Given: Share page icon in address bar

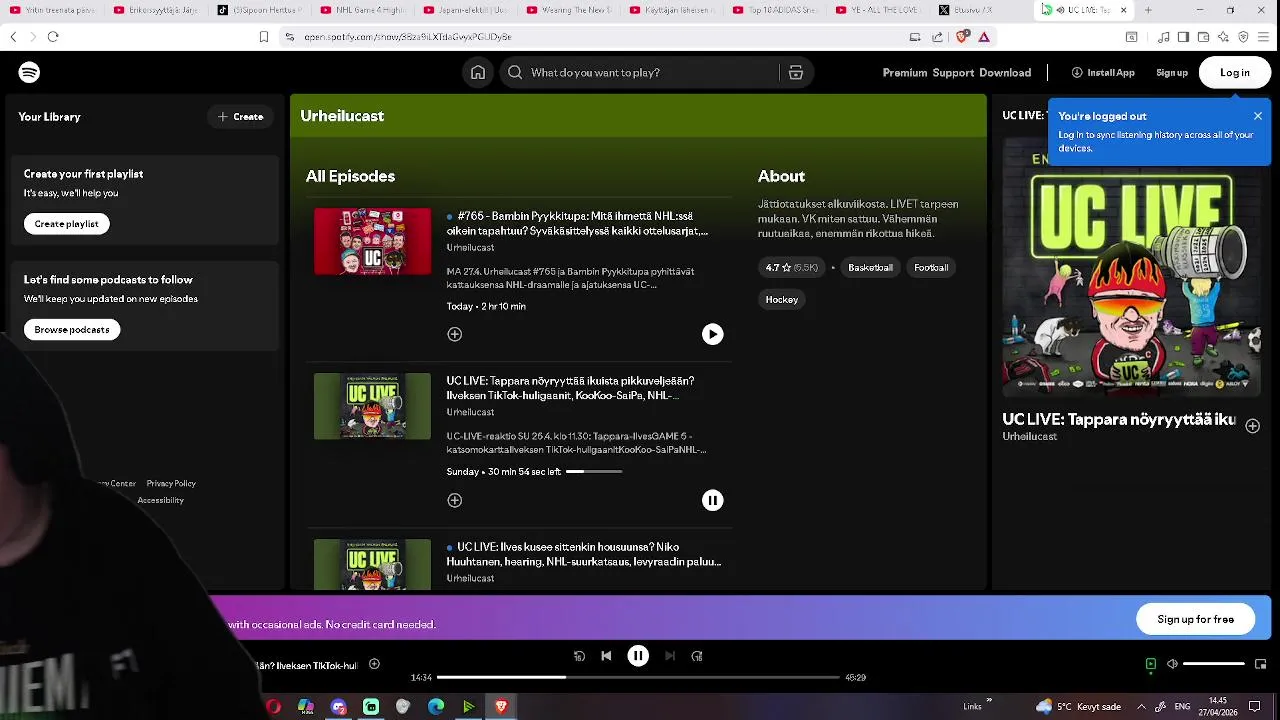Looking at the screenshot, I should (x=937, y=37).
